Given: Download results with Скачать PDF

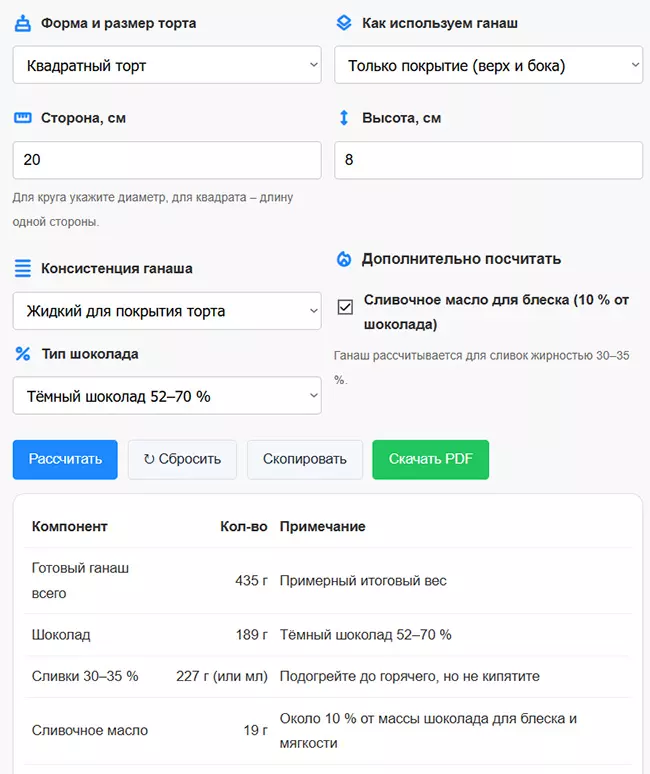Looking at the screenshot, I should click(x=430, y=459).
